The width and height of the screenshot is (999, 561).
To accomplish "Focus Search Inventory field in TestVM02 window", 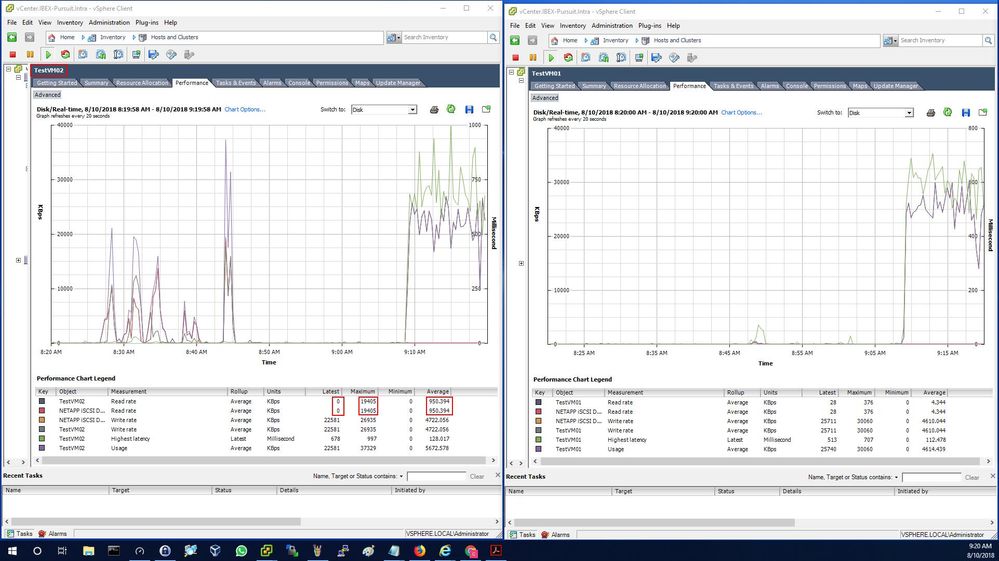I will click(444, 38).
